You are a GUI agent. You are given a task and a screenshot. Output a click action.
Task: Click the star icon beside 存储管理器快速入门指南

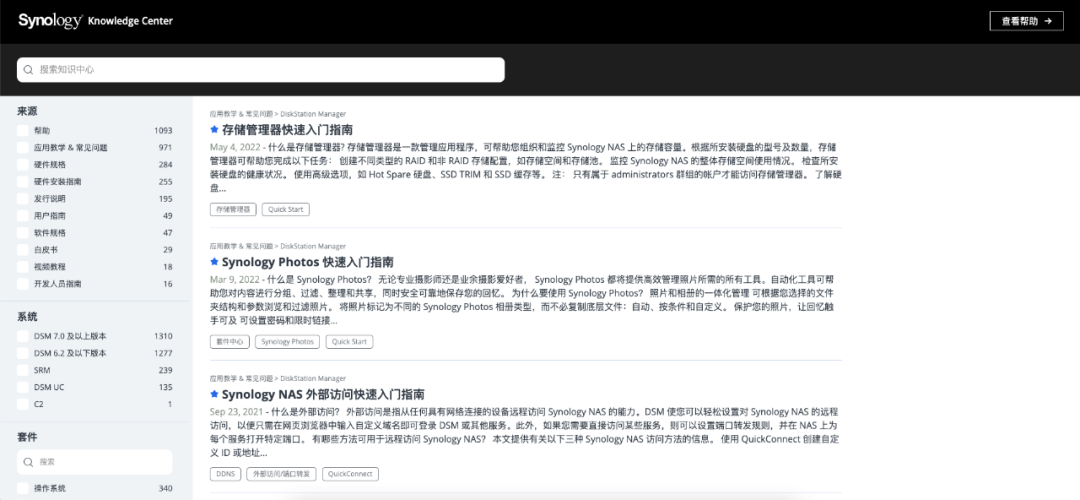[x=214, y=129]
